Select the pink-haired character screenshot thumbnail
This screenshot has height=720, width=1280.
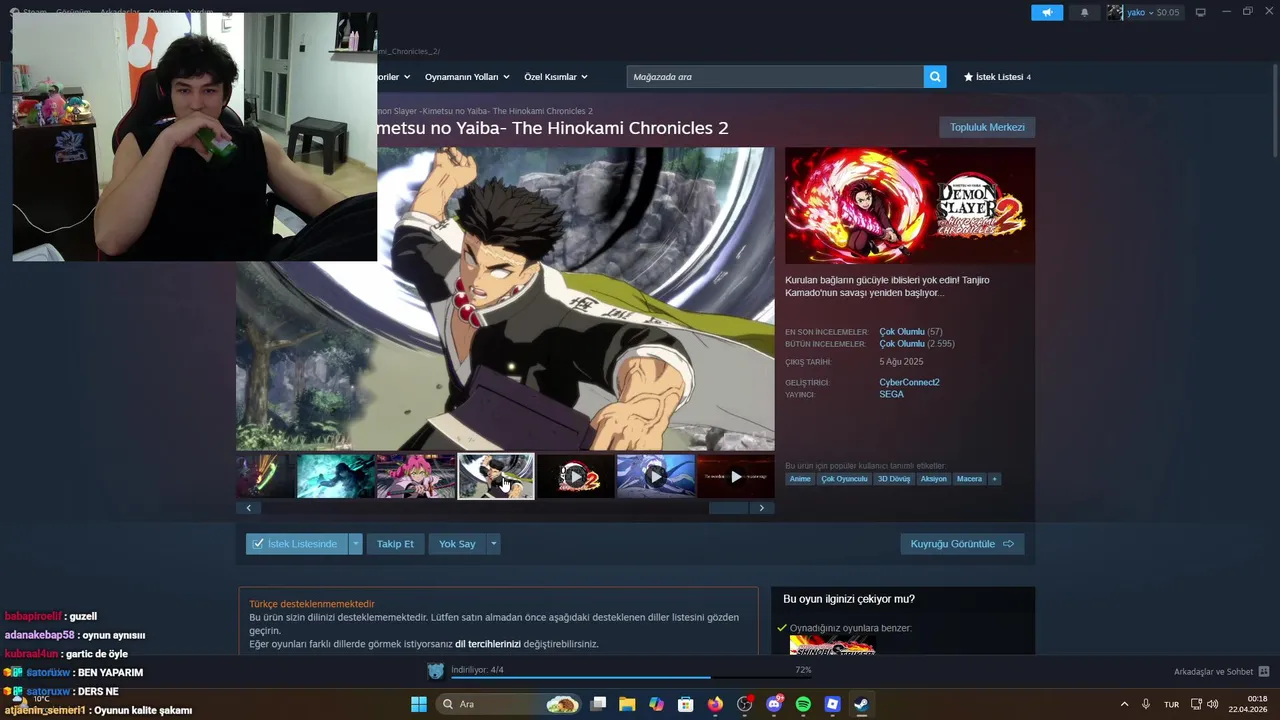click(x=415, y=476)
